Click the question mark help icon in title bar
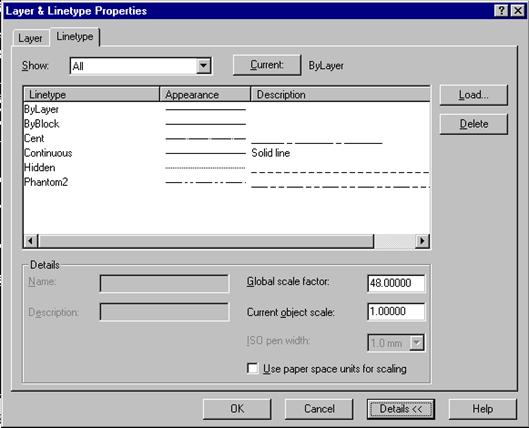Image resolution: width=529 pixels, height=428 pixels. click(x=501, y=11)
